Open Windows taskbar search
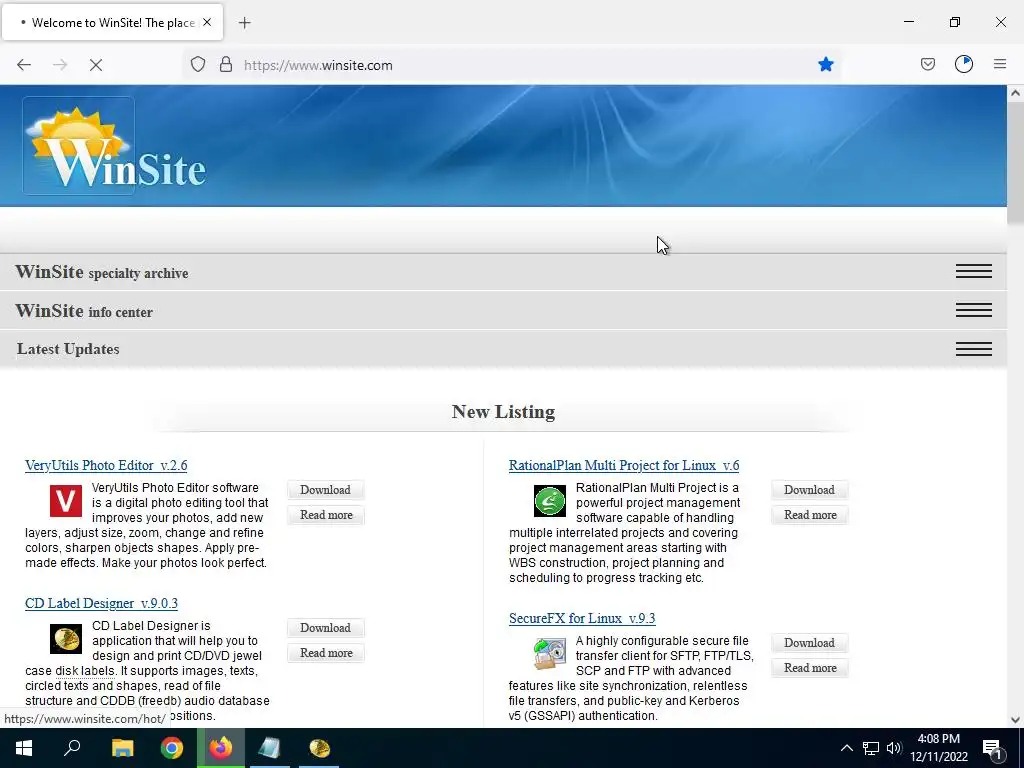 pos(72,748)
